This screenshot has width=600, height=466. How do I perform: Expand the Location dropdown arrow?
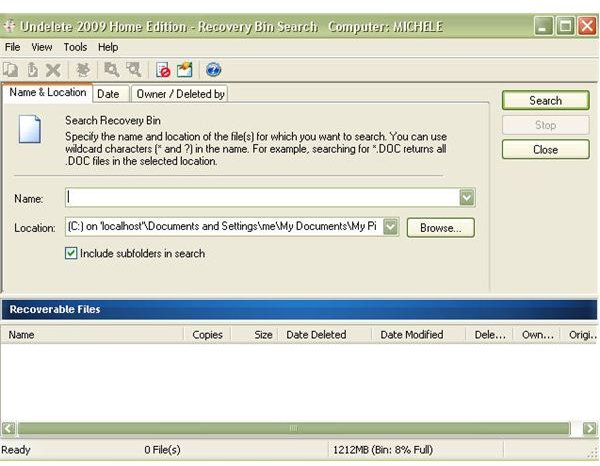pyautogui.click(x=391, y=226)
